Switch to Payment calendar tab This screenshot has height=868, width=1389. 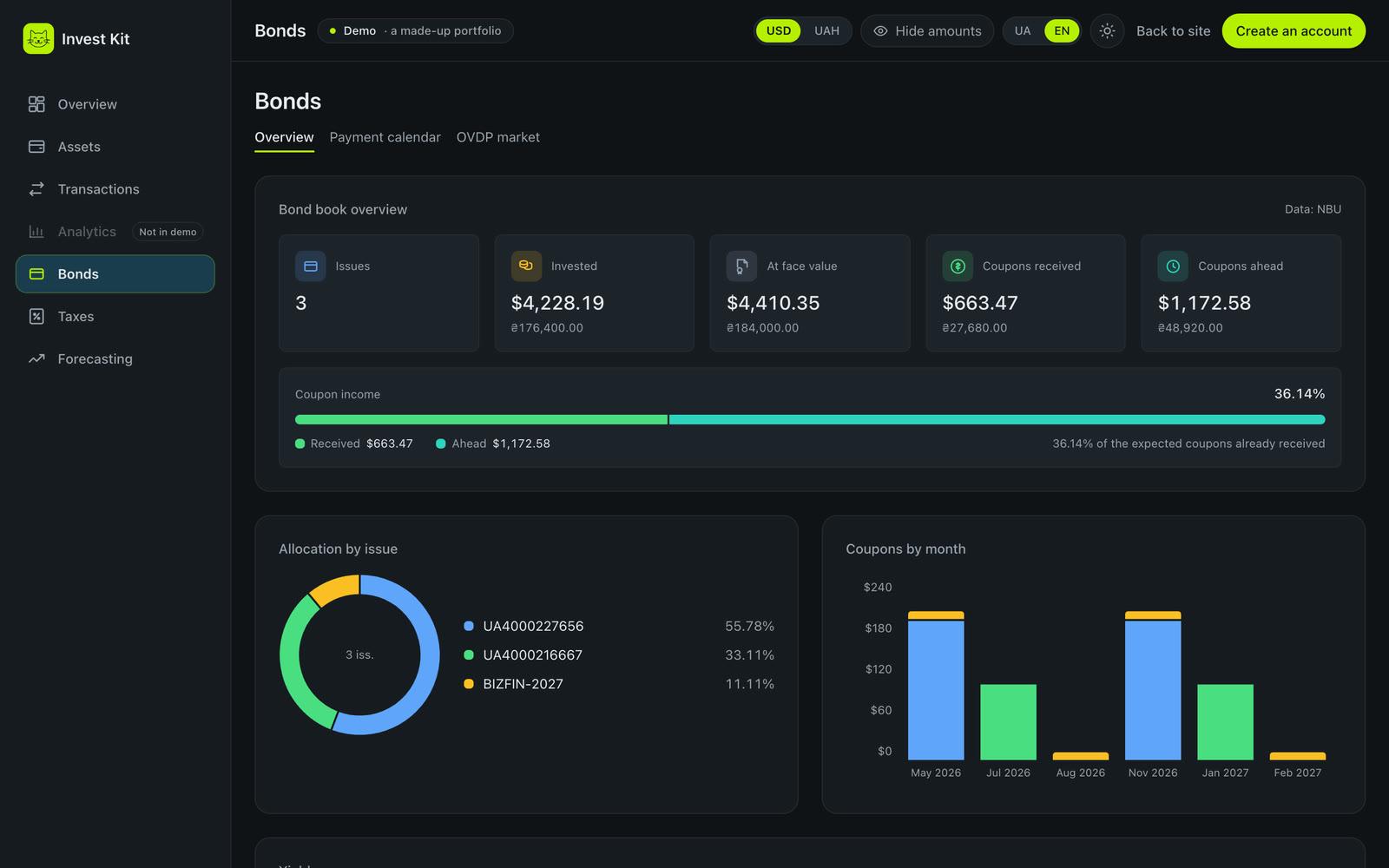click(x=385, y=138)
